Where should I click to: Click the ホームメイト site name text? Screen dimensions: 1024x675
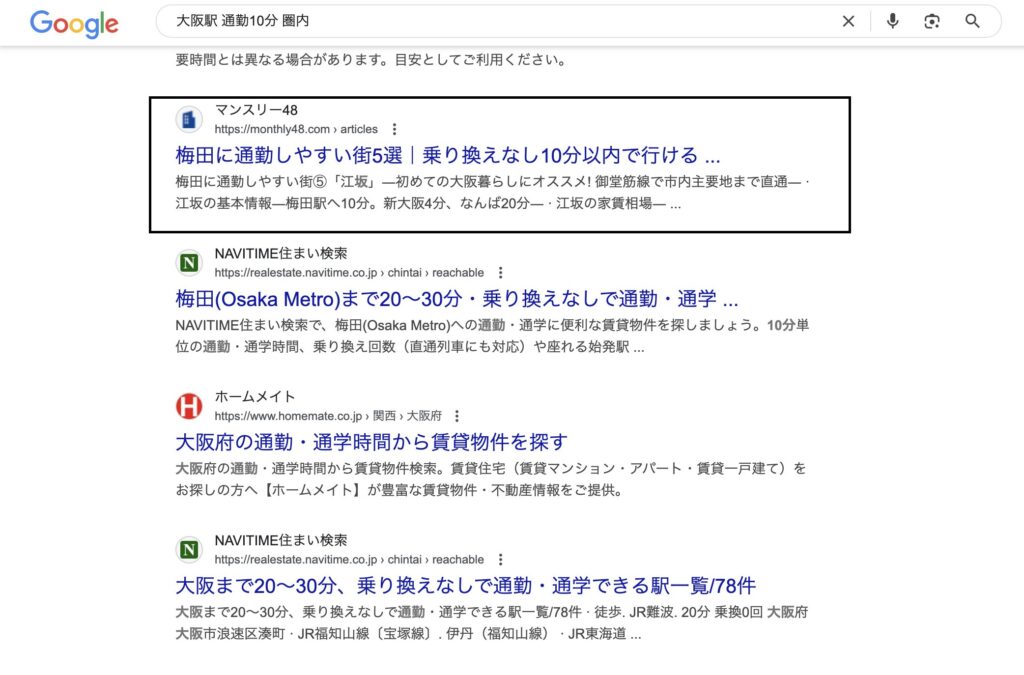point(255,397)
